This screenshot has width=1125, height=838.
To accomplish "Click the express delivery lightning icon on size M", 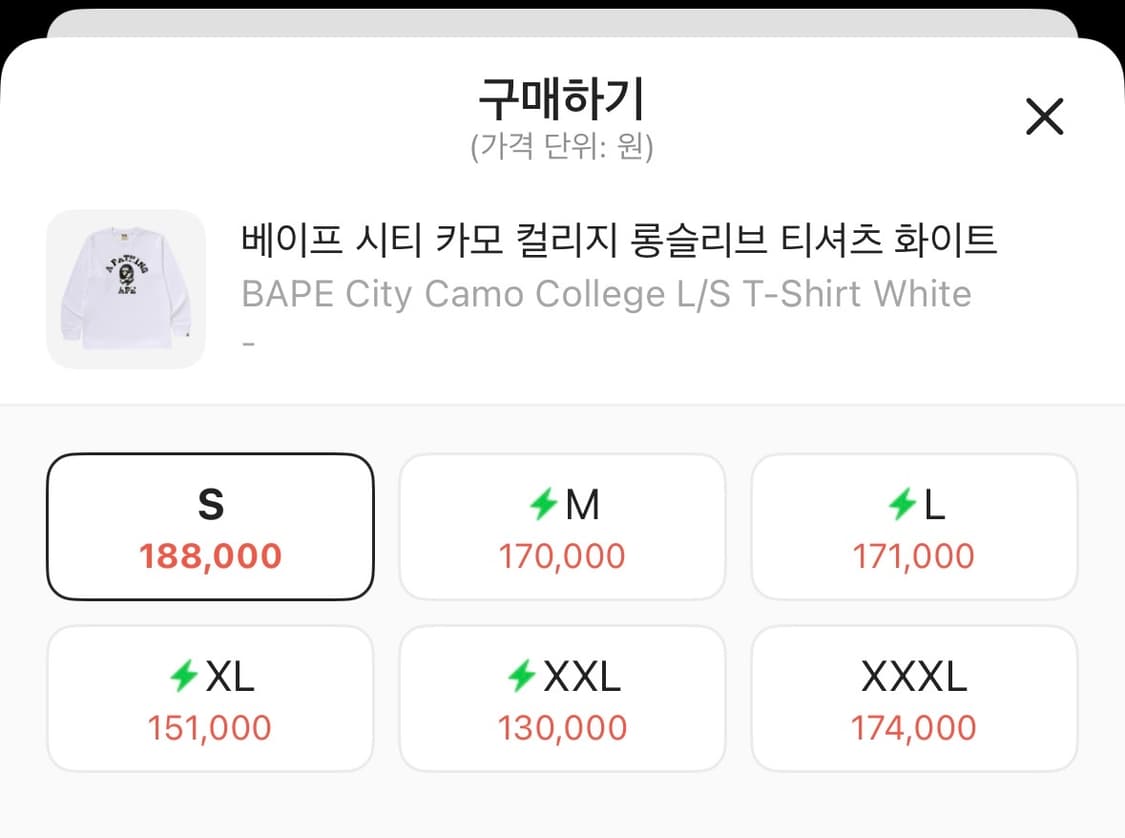I will point(544,505).
